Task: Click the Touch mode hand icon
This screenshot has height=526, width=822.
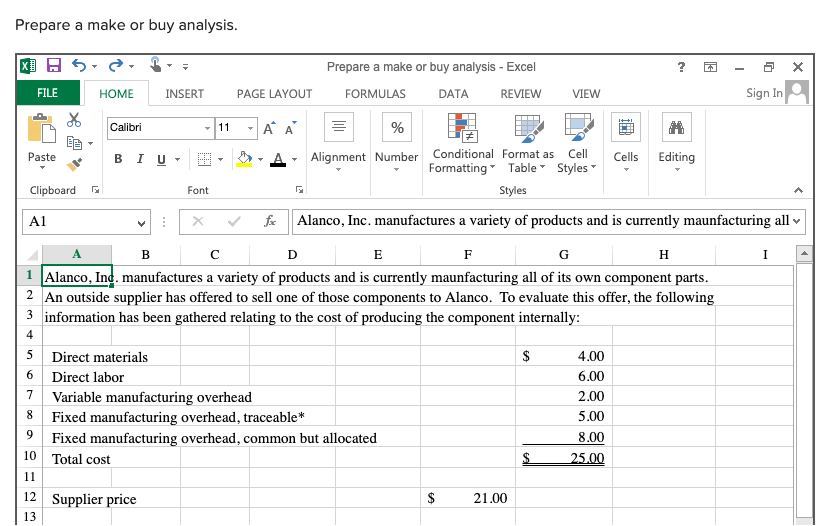Action: [155, 65]
